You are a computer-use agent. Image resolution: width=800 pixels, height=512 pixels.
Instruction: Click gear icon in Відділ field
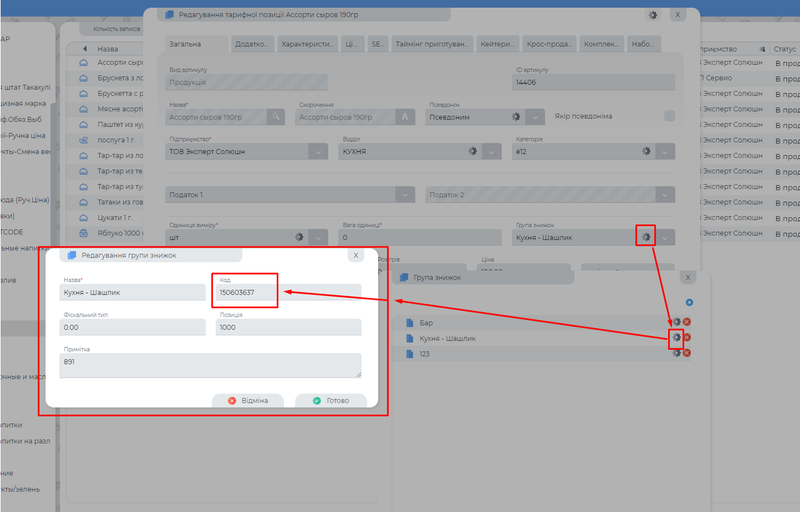click(x=472, y=151)
